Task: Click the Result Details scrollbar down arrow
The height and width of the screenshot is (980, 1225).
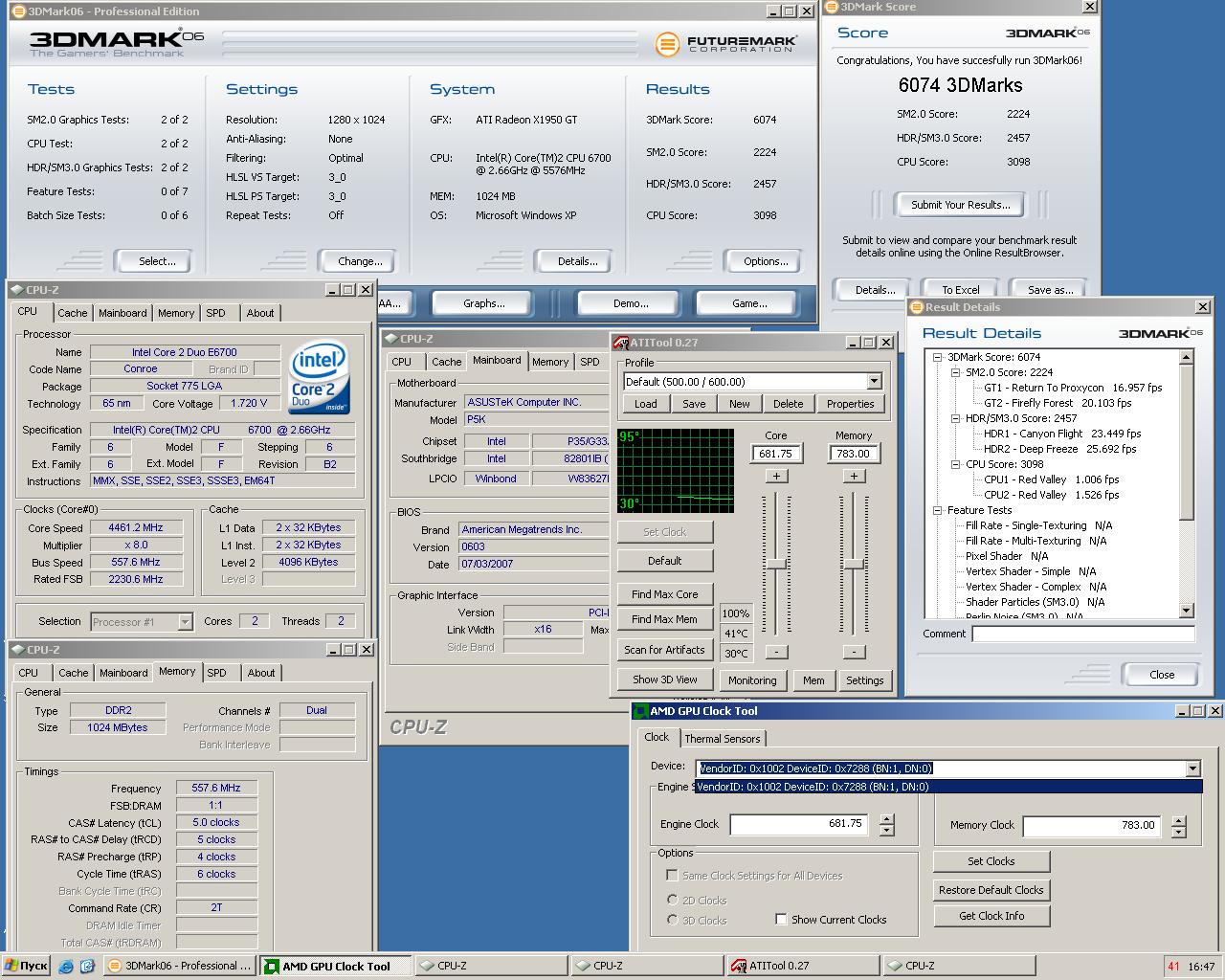Action: [1187, 611]
